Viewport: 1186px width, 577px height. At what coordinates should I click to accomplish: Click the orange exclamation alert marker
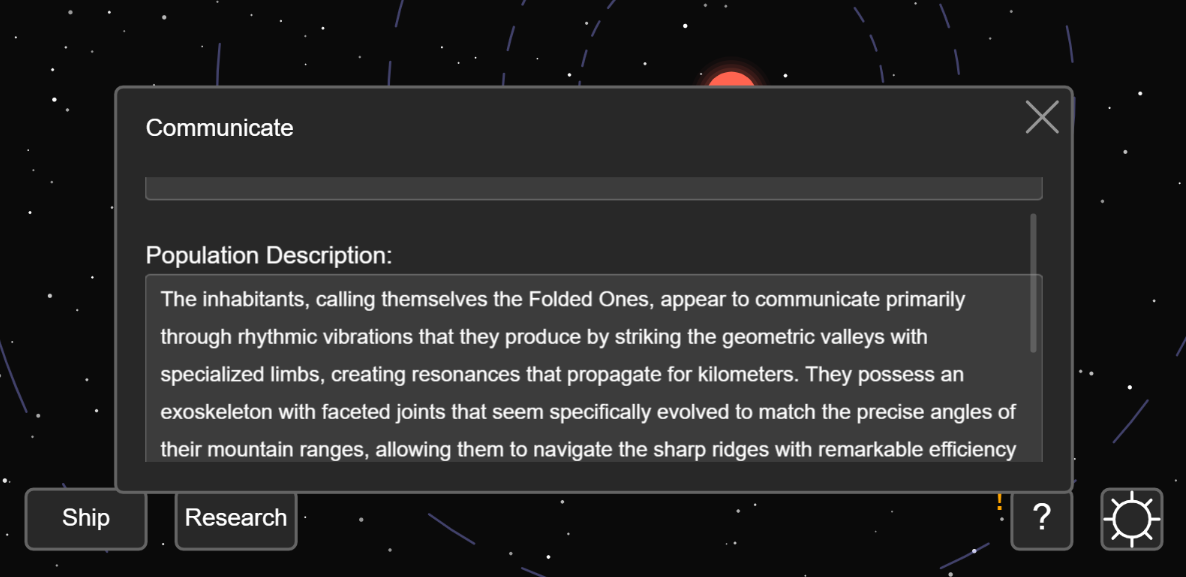pyautogui.click(x=999, y=501)
